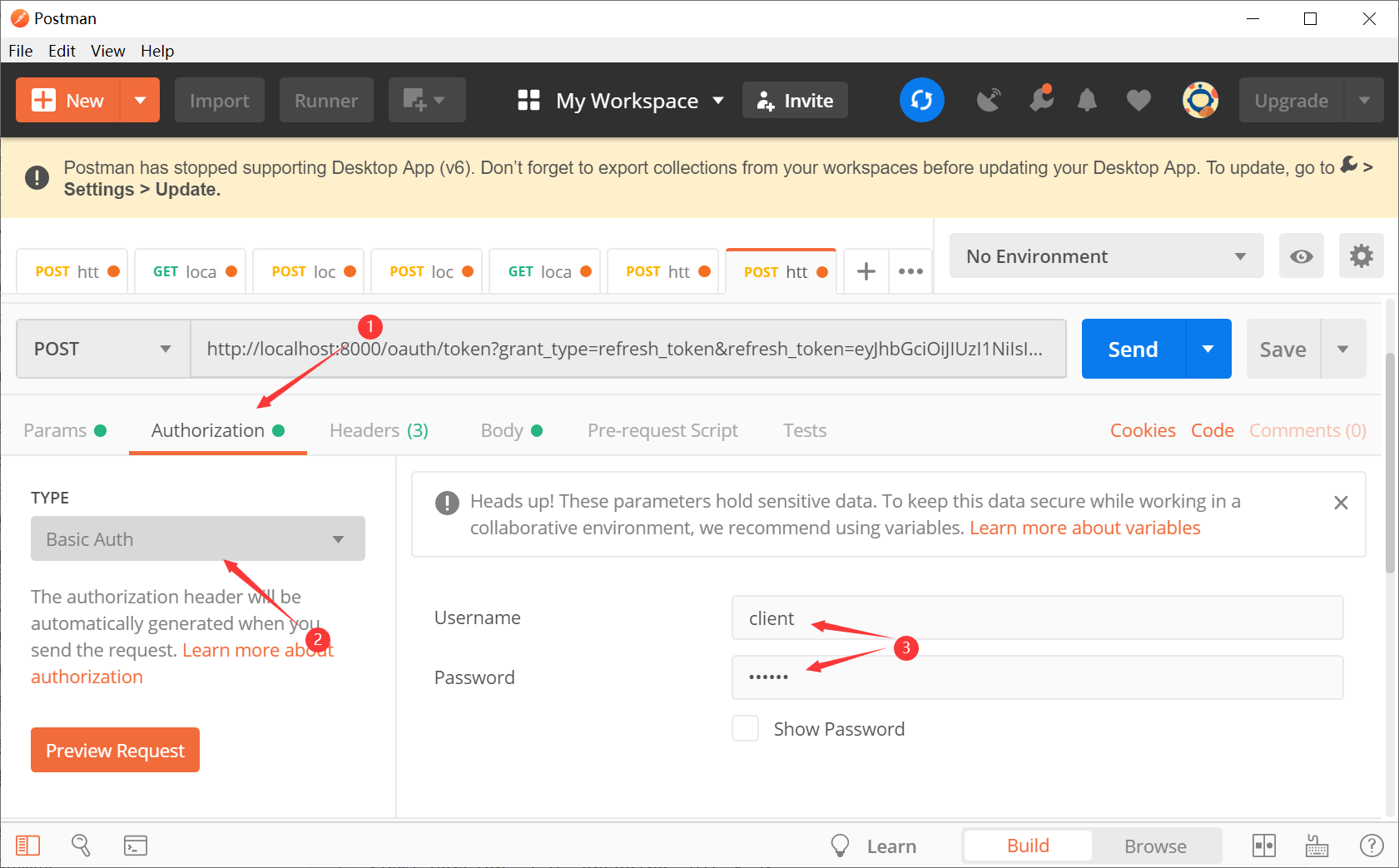Dismiss the Heads up notice
The image size is (1399, 868).
[x=1341, y=503]
